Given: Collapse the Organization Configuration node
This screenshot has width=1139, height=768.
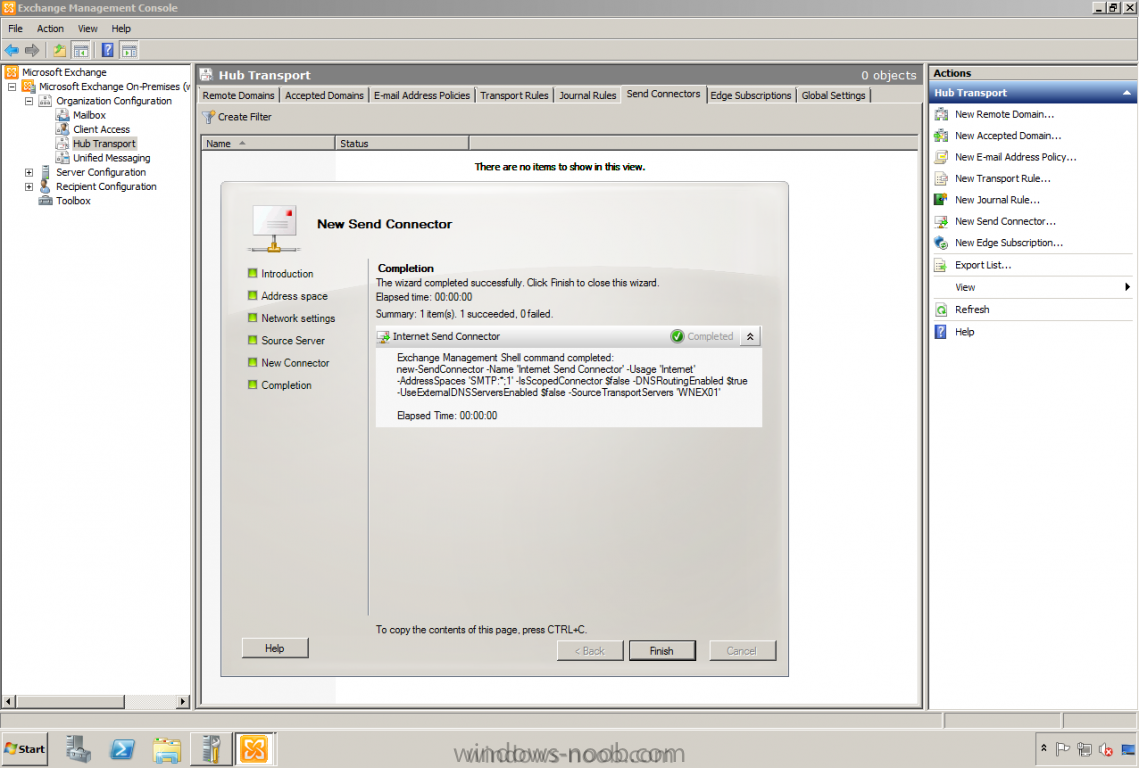Looking at the screenshot, I should click(x=29, y=101).
